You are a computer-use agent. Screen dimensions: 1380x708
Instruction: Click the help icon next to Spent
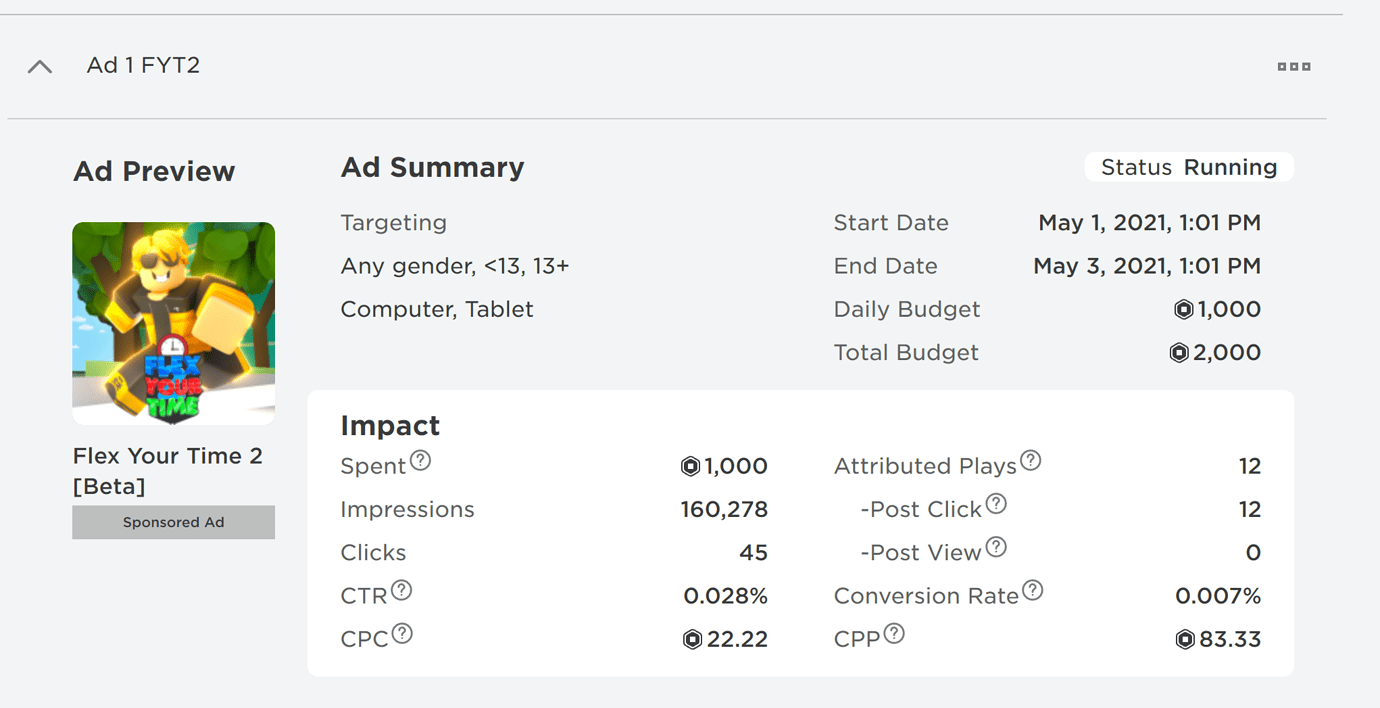(421, 461)
